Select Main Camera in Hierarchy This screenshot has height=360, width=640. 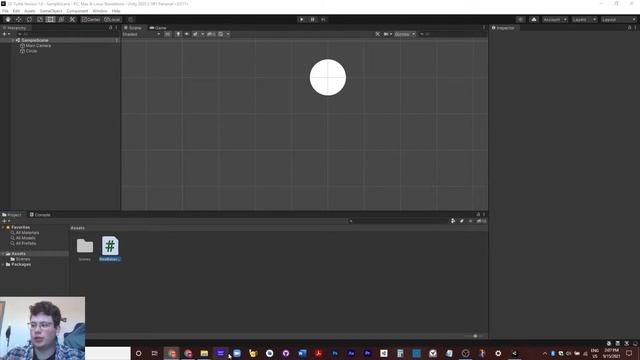(x=38, y=46)
